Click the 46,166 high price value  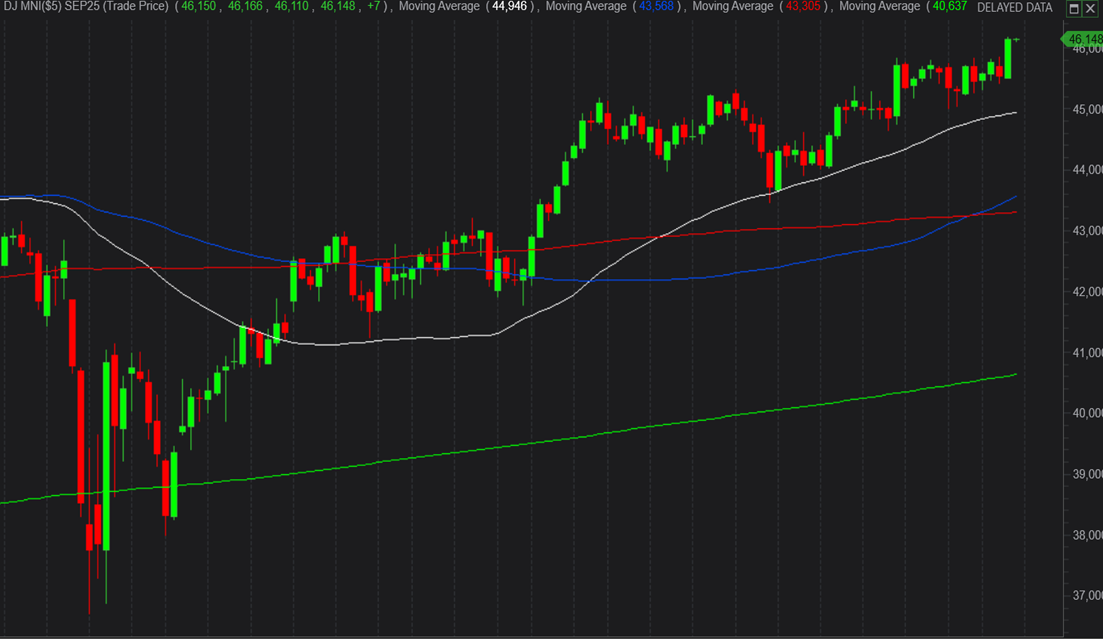pyautogui.click(x=245, y=7)
